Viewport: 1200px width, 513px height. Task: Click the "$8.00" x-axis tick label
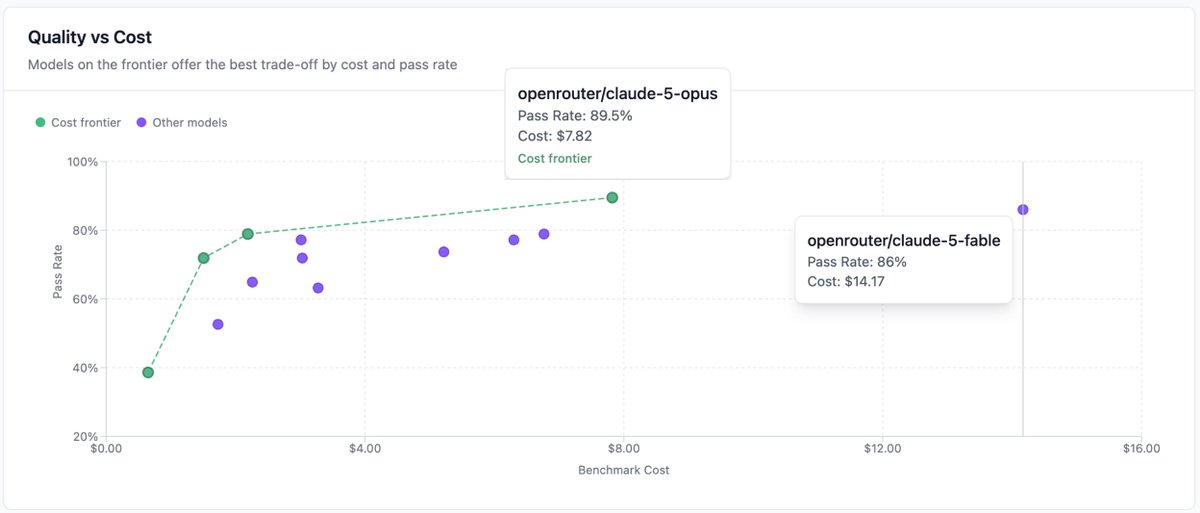coord(624,449)
